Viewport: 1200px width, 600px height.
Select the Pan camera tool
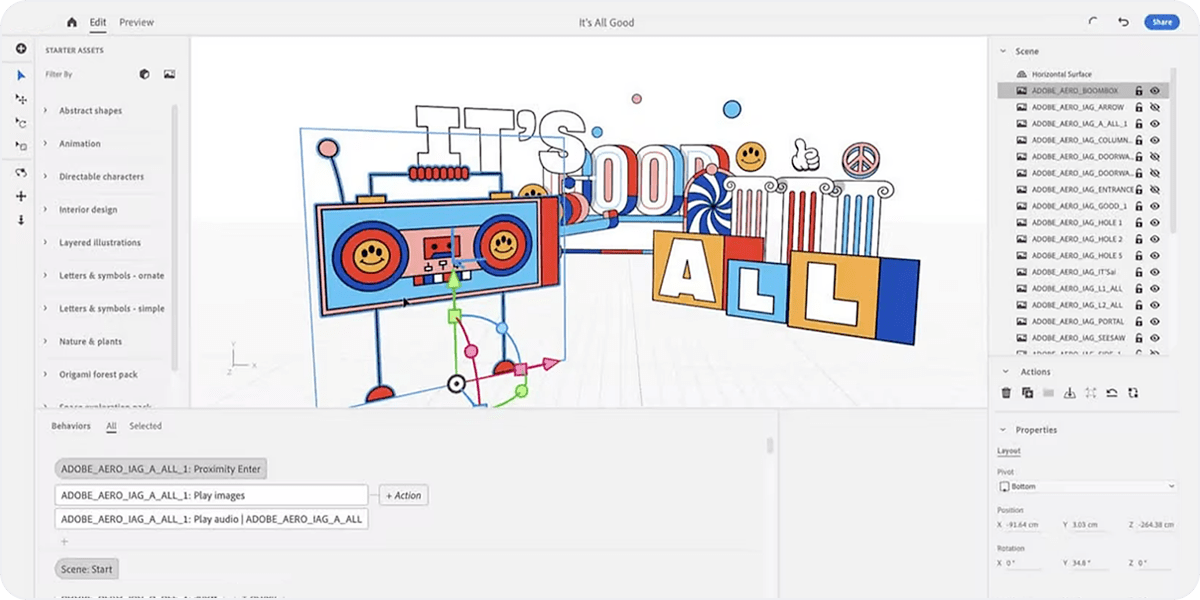pyautogui.click(x=21, y=196)
